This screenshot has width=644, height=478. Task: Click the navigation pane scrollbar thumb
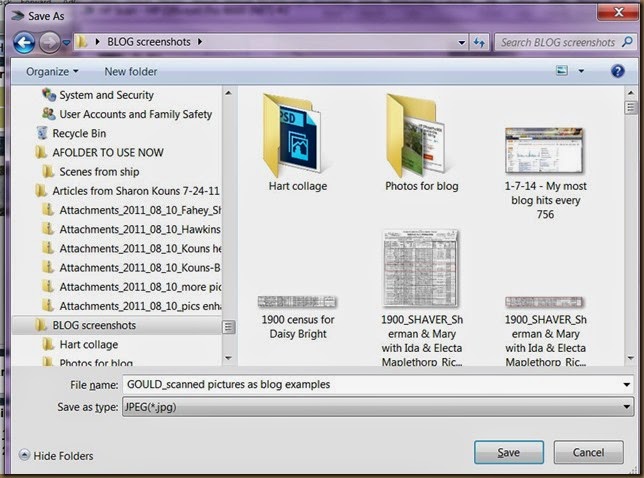coord(228,327)
